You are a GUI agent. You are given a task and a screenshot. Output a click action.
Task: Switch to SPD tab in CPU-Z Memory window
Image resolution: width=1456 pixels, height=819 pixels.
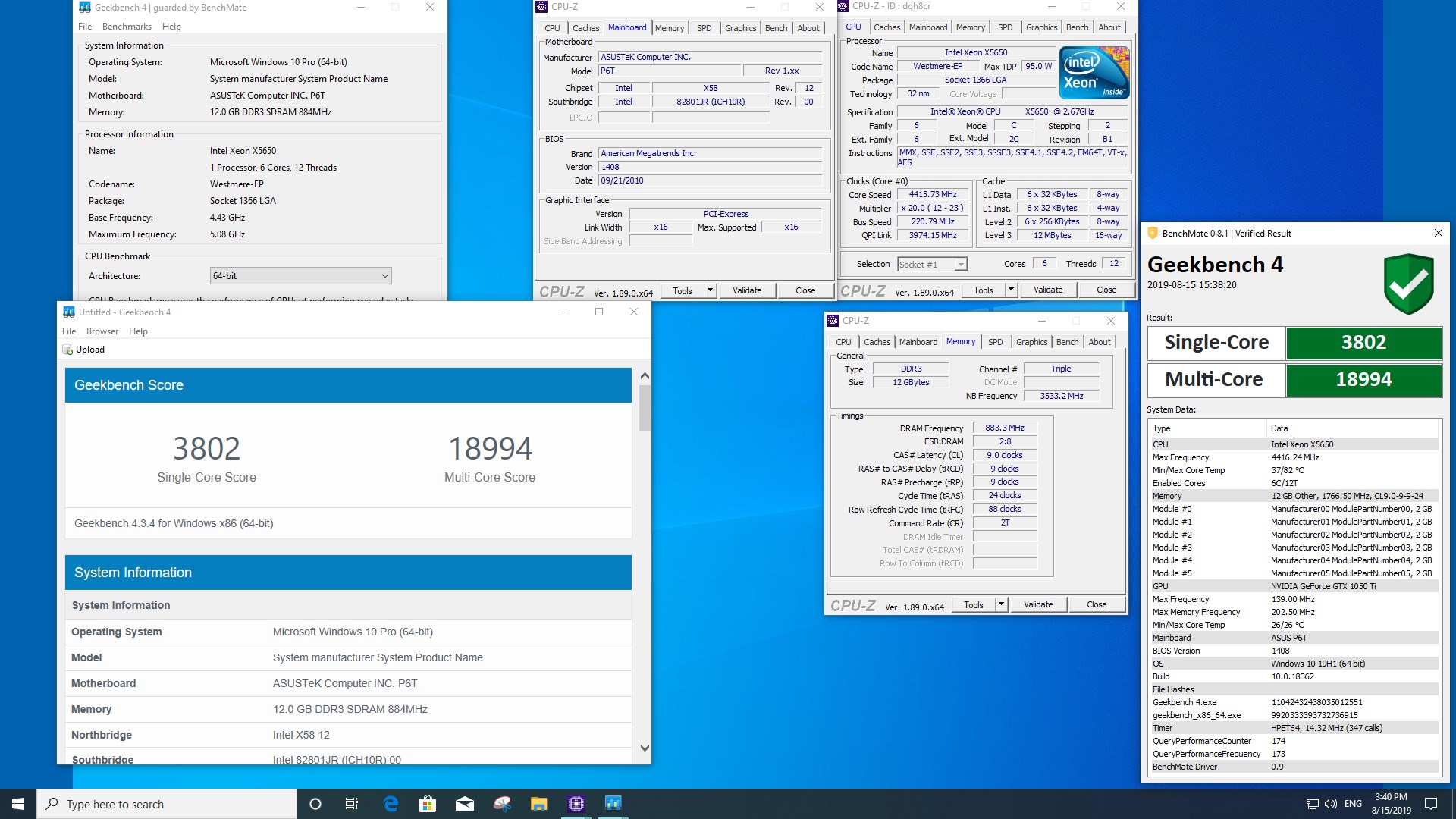tap(995, 342)
